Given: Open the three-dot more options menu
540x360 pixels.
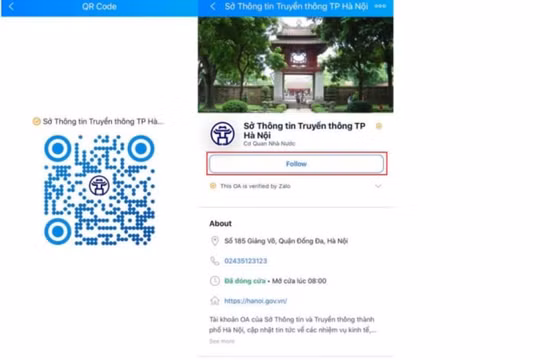Looking at the screenshot, I should pos(380,6).
